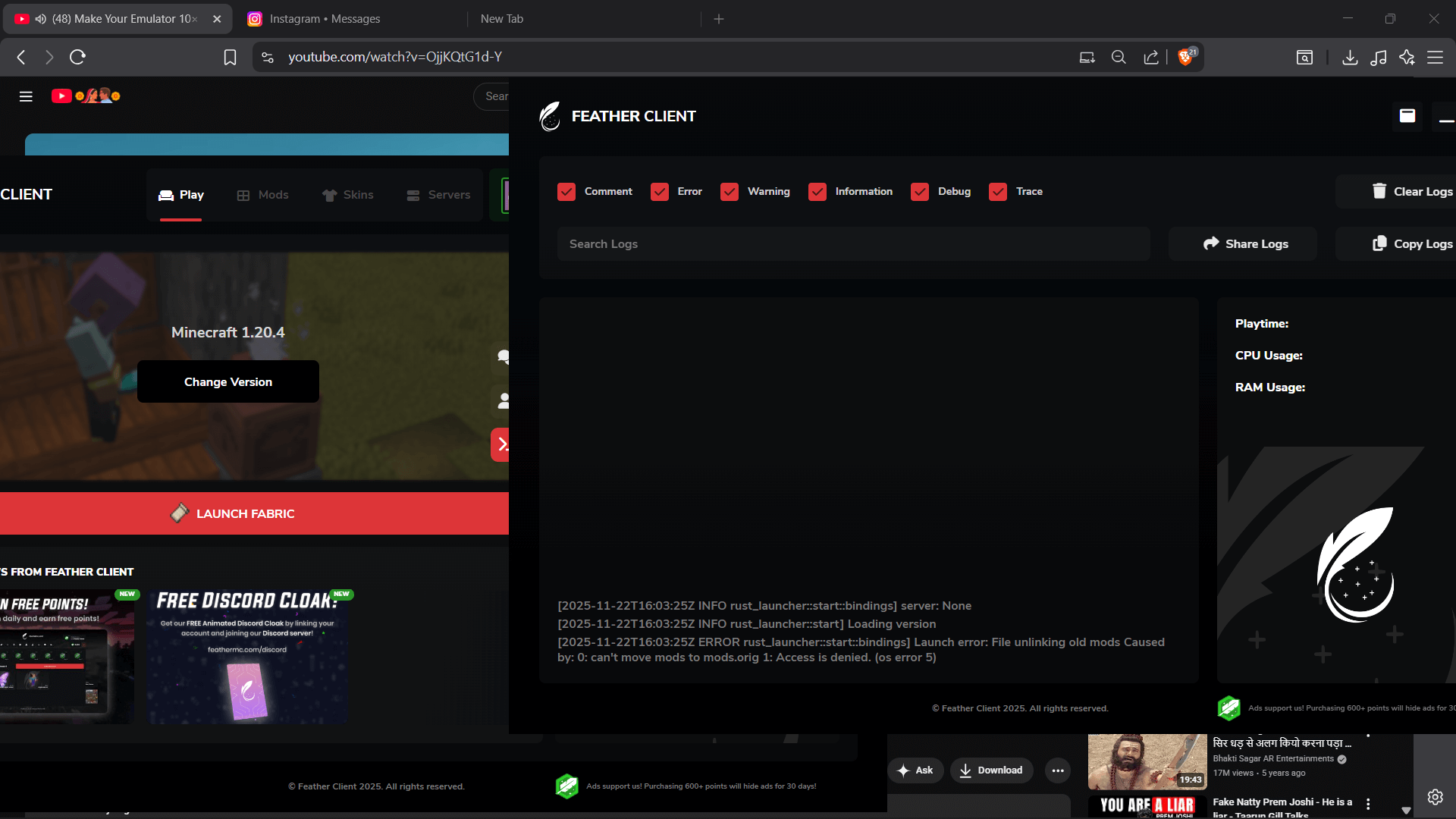Image resolution: width=1456 pixels, height=819 pixels.
Task: Open the Play tab in Feather Client
Action: (x=181, y=195)
